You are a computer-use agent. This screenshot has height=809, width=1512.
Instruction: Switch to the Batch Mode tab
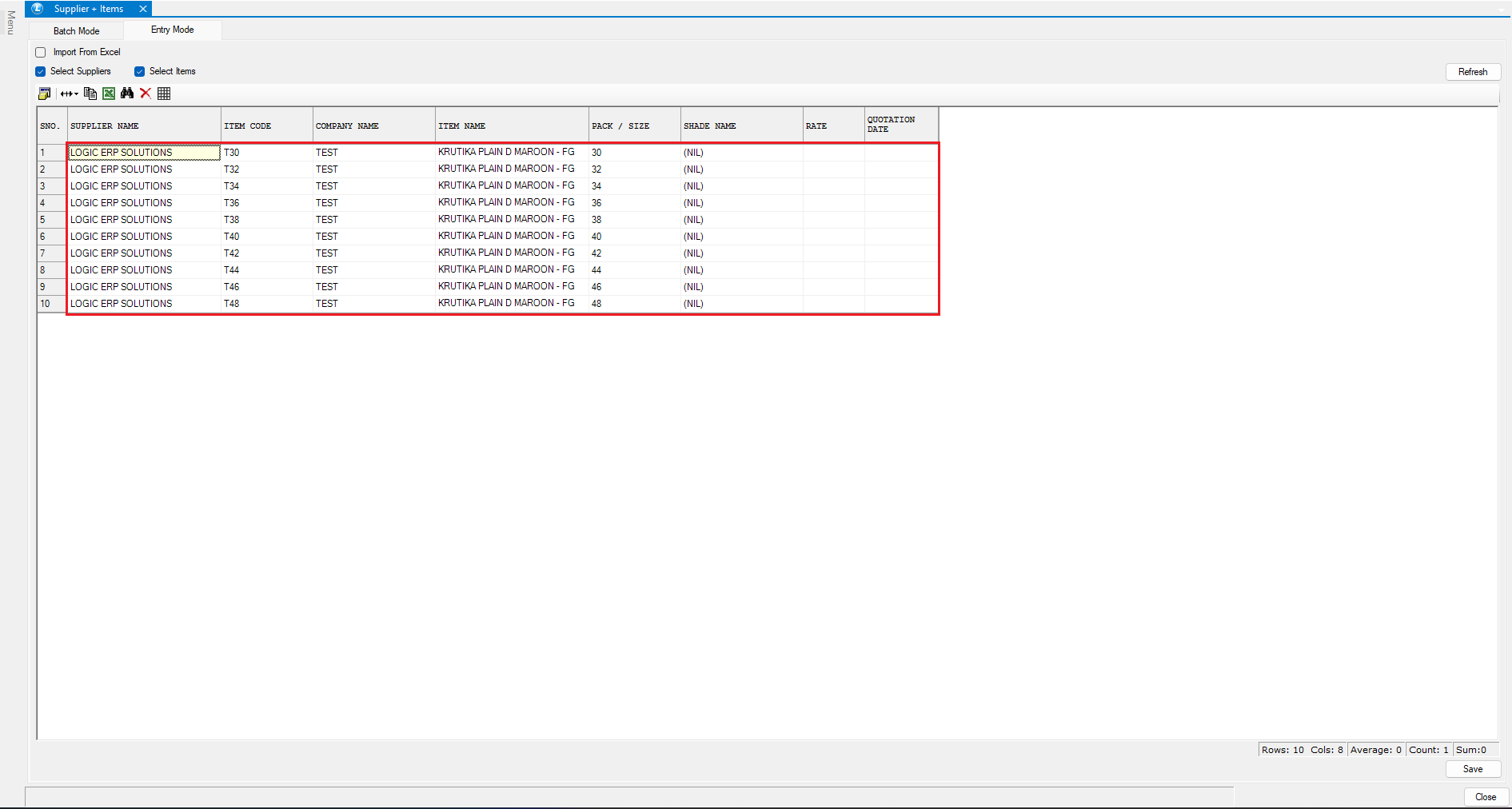tap(77, 31)
